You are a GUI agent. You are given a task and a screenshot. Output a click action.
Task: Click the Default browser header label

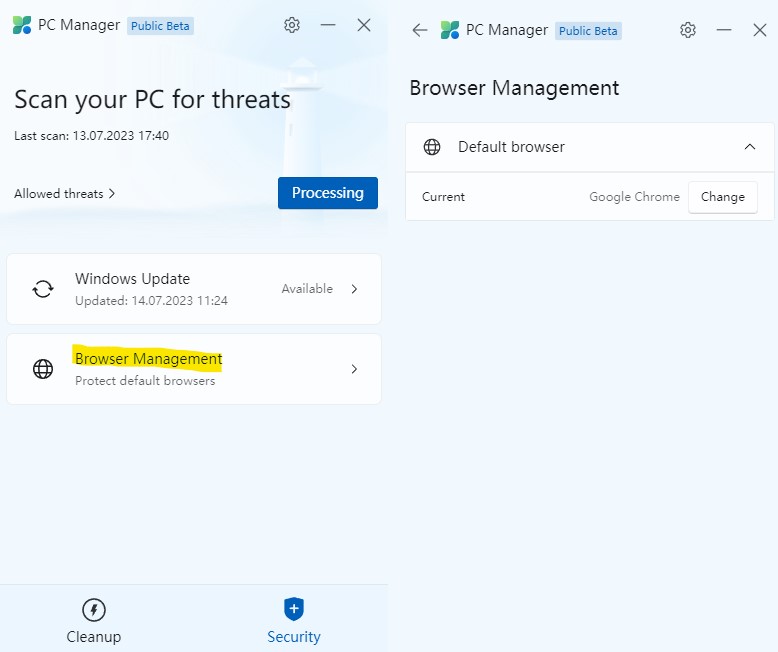coord(511,147)
